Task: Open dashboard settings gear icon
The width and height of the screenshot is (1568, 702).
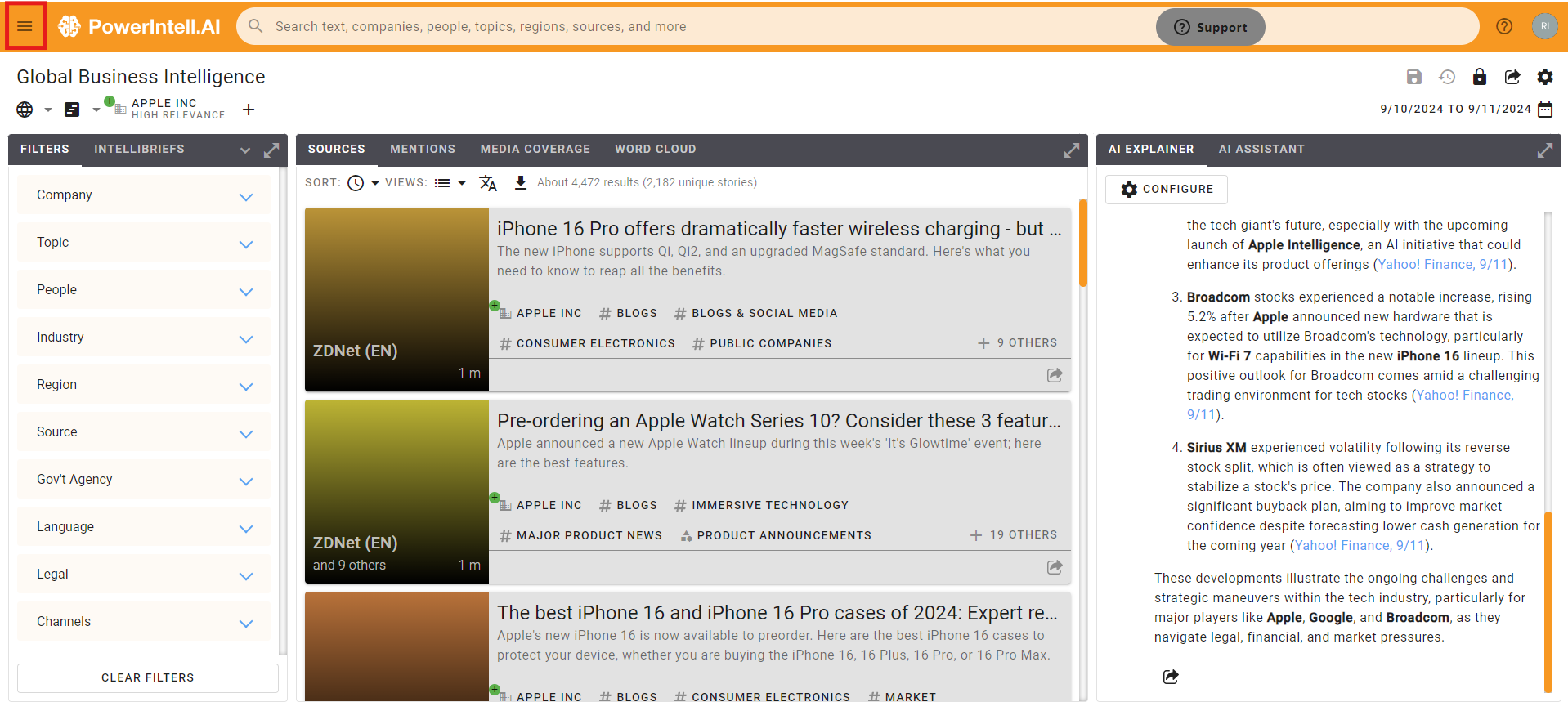Action: pyautogui.click(x=1545, y=77)
